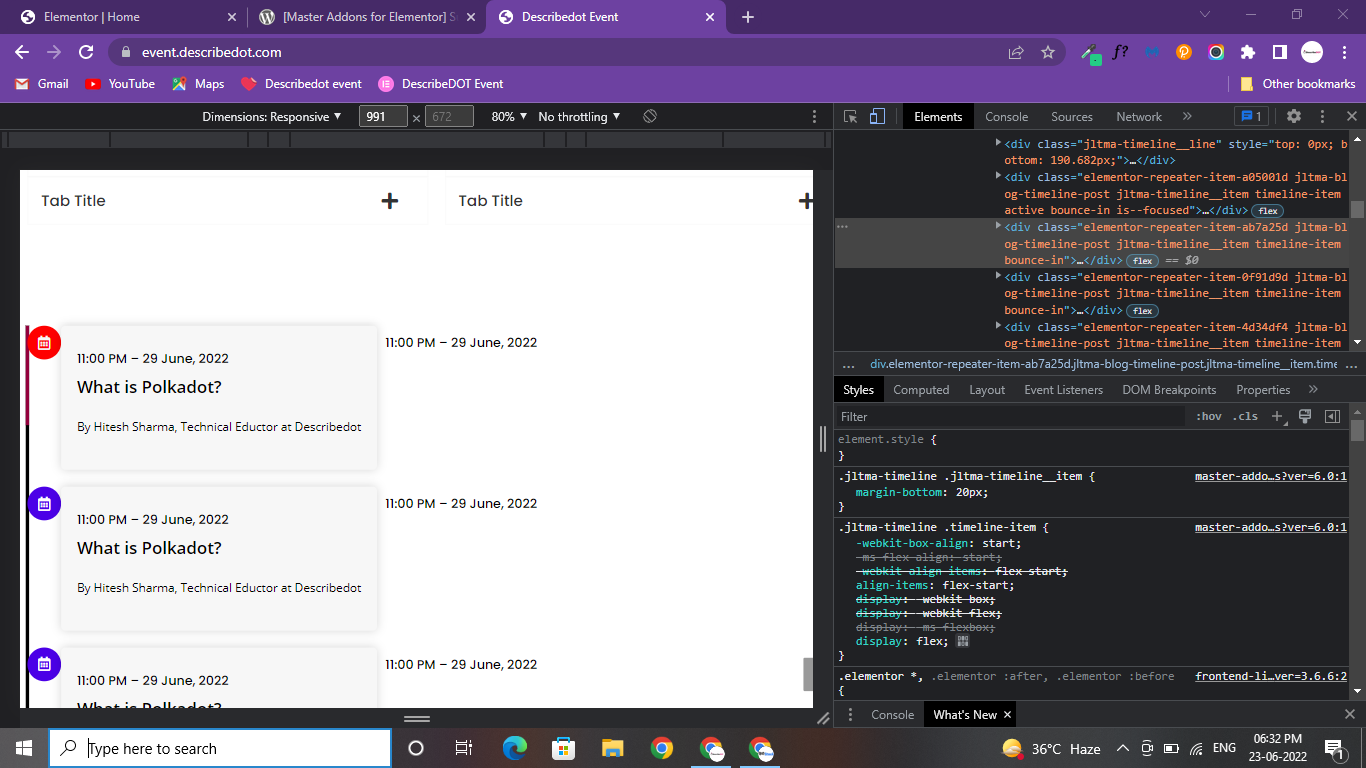Image resolution: width=1366 pixels, height=768 pixels.
Task: Open Windows Start menu
Action: [24, 748]
